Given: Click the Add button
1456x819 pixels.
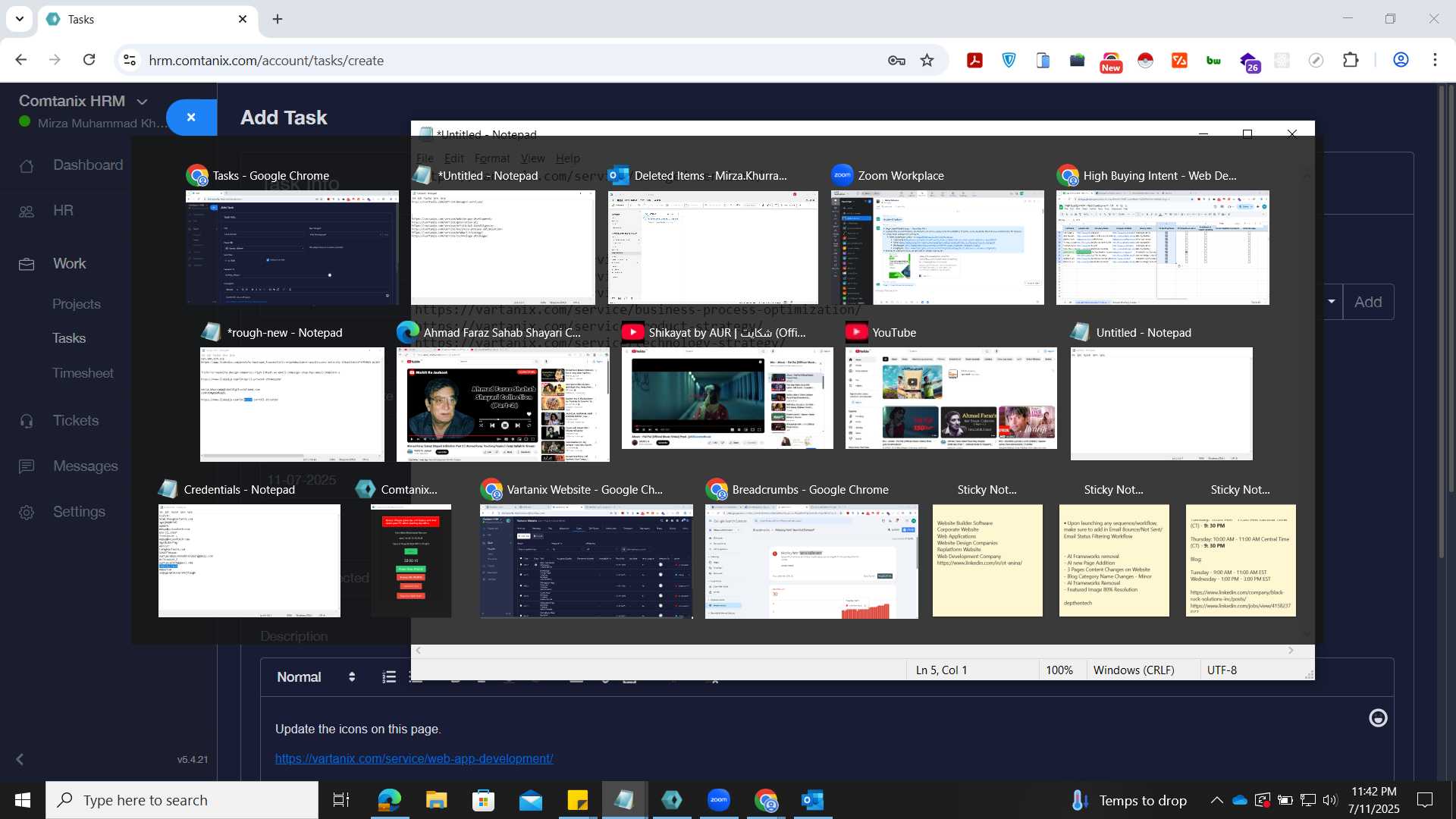Looking at the screenshot, I should click(x=1368, y=302).
